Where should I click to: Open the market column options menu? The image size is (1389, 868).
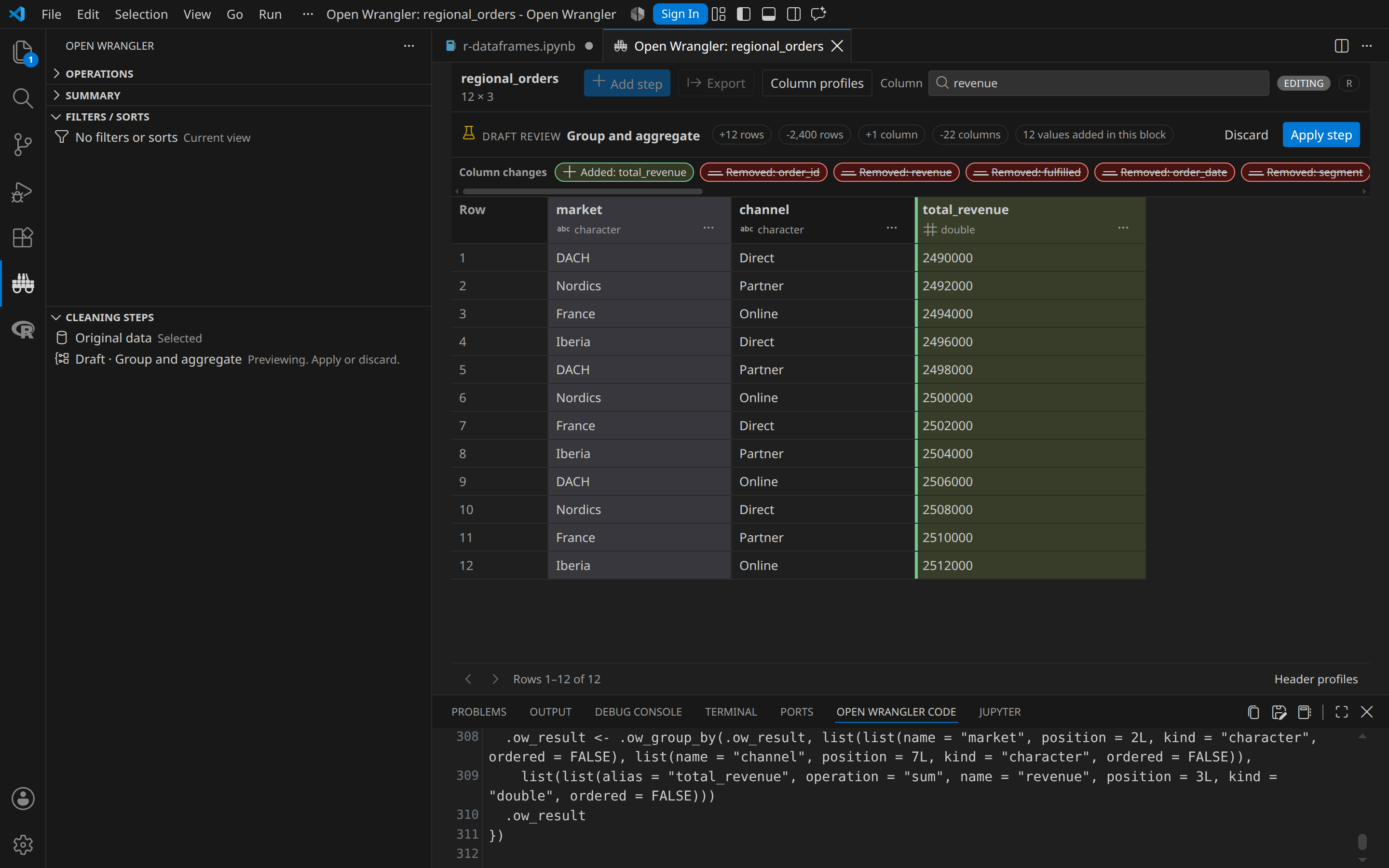(x=708, y=228)
